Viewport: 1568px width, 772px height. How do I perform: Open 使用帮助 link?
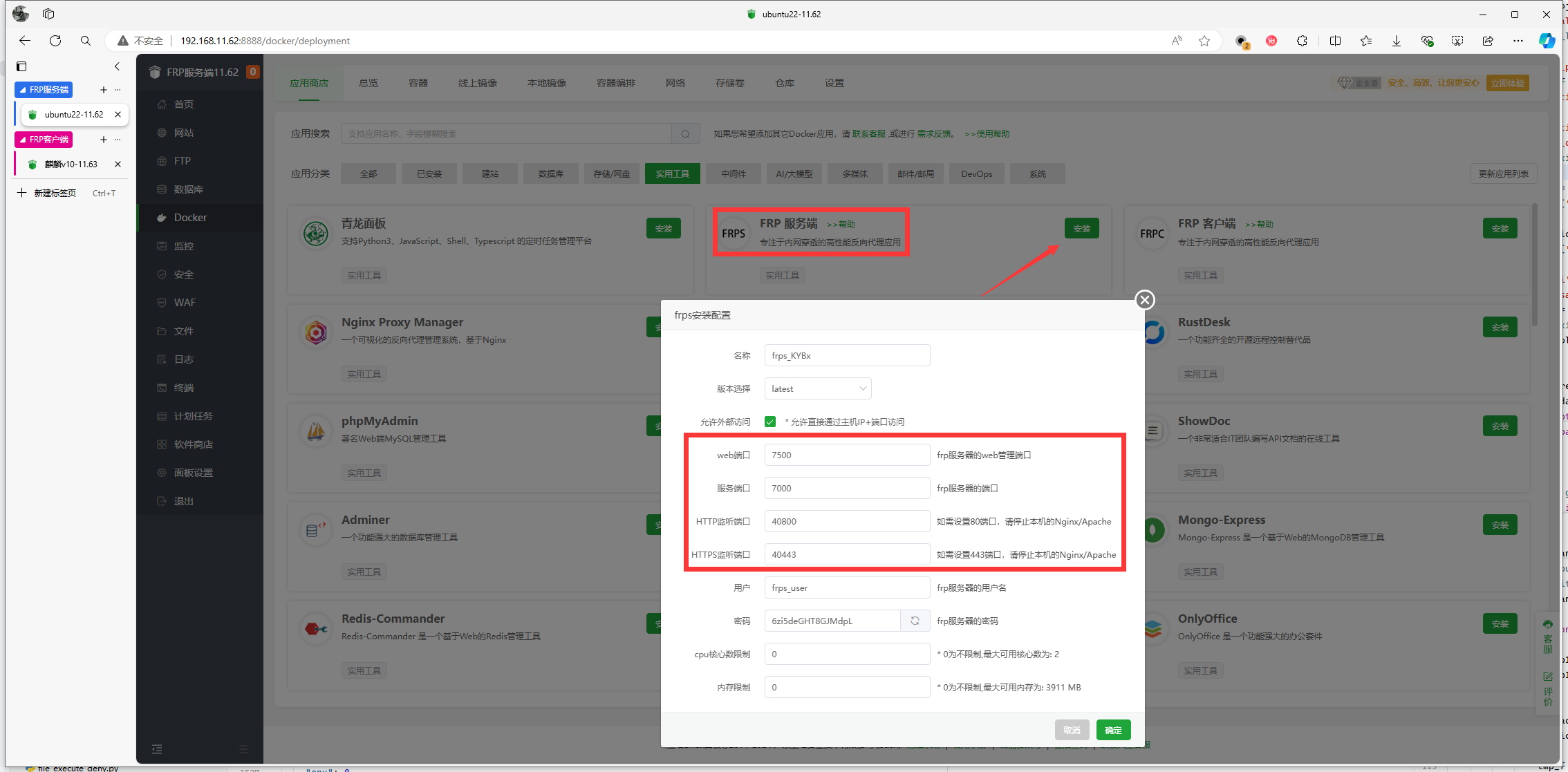(x=987, y=134)
